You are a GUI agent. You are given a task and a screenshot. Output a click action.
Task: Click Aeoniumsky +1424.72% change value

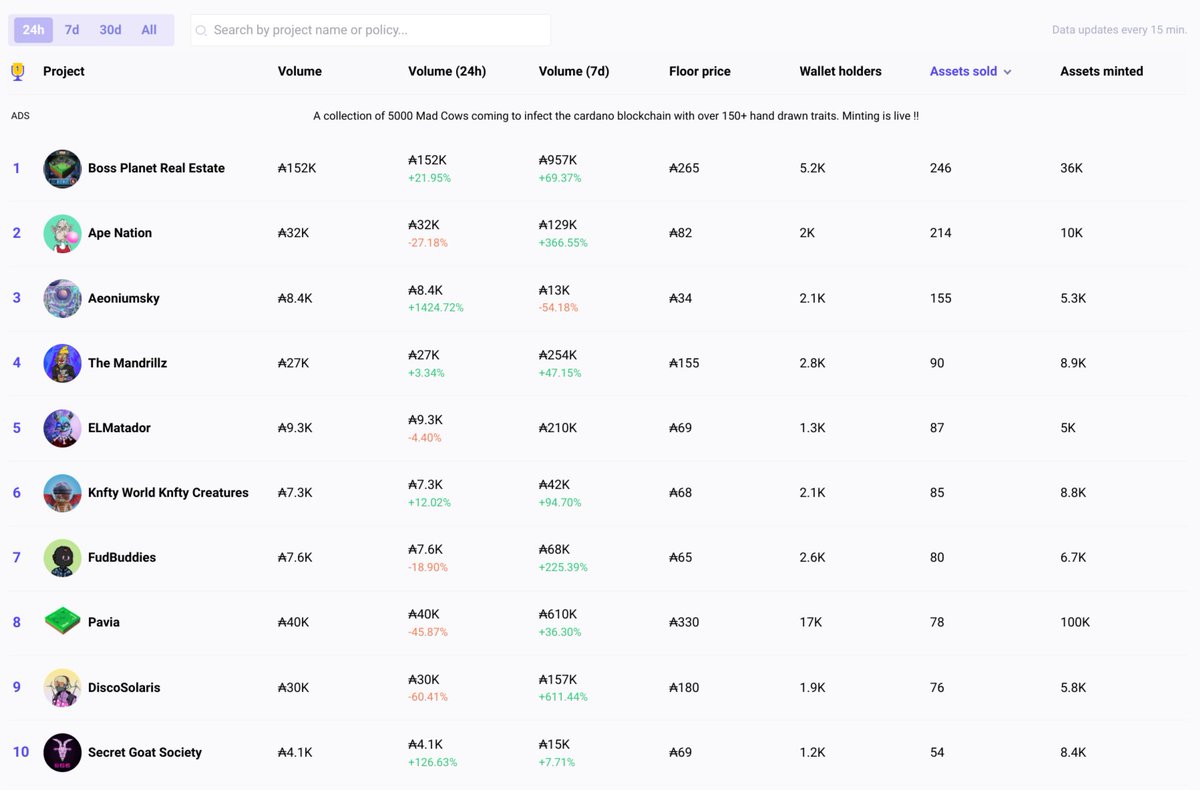(x=436, y=307)
